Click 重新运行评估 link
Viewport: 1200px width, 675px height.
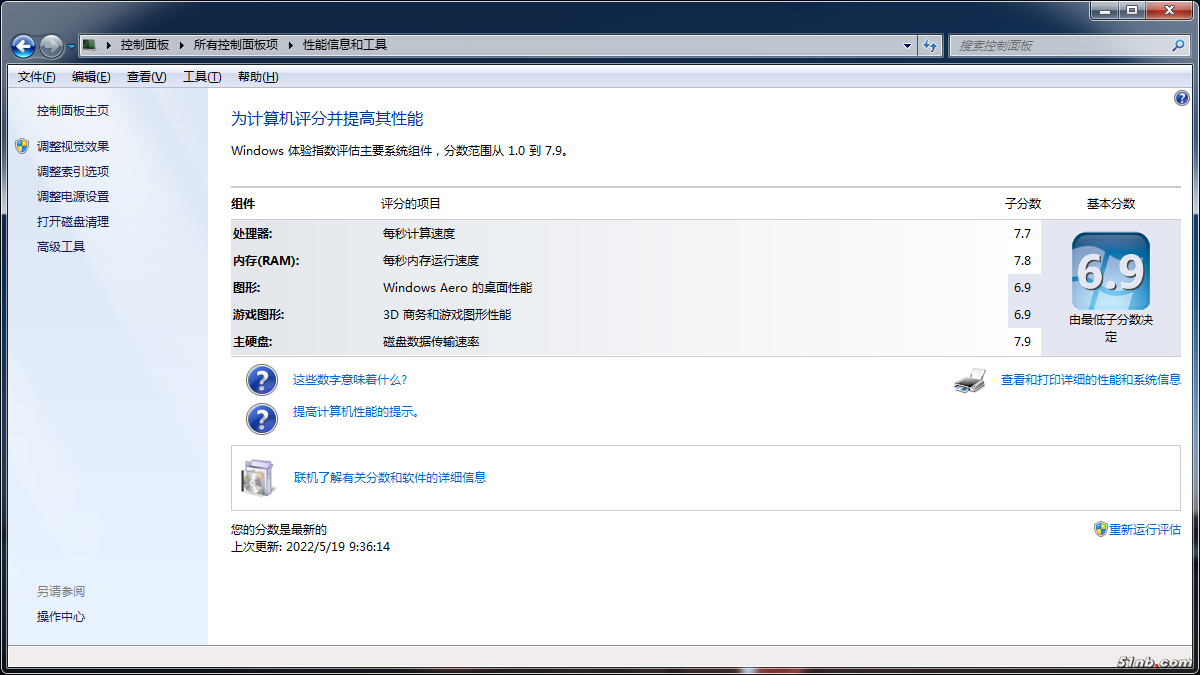click(x=1144, y=529)
